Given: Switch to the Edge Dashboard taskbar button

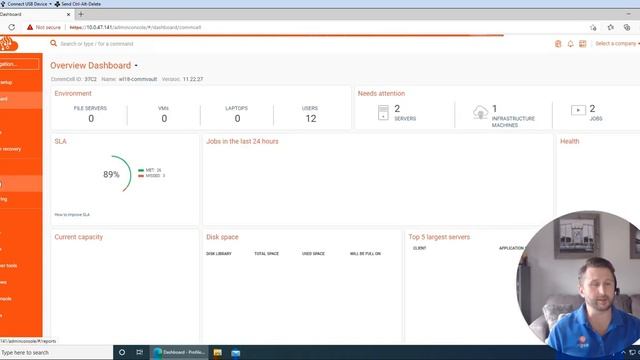Looking at the screenshot, I should [179, 352].
